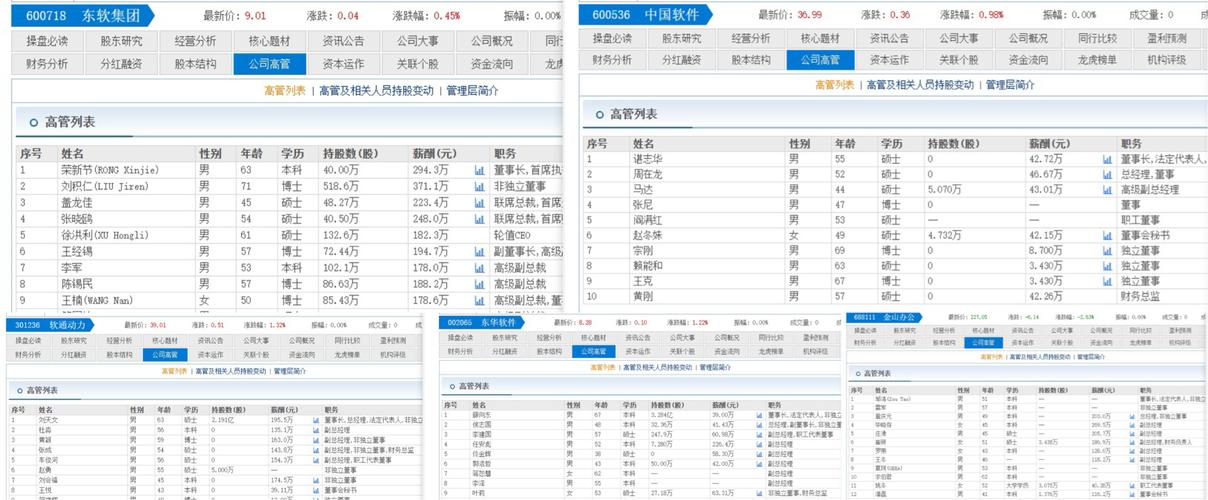The height and width of the screenshot is (500, 1208).
Task: Show salary chart icon for 赵冬妹 row
Action: point(1107,235)
